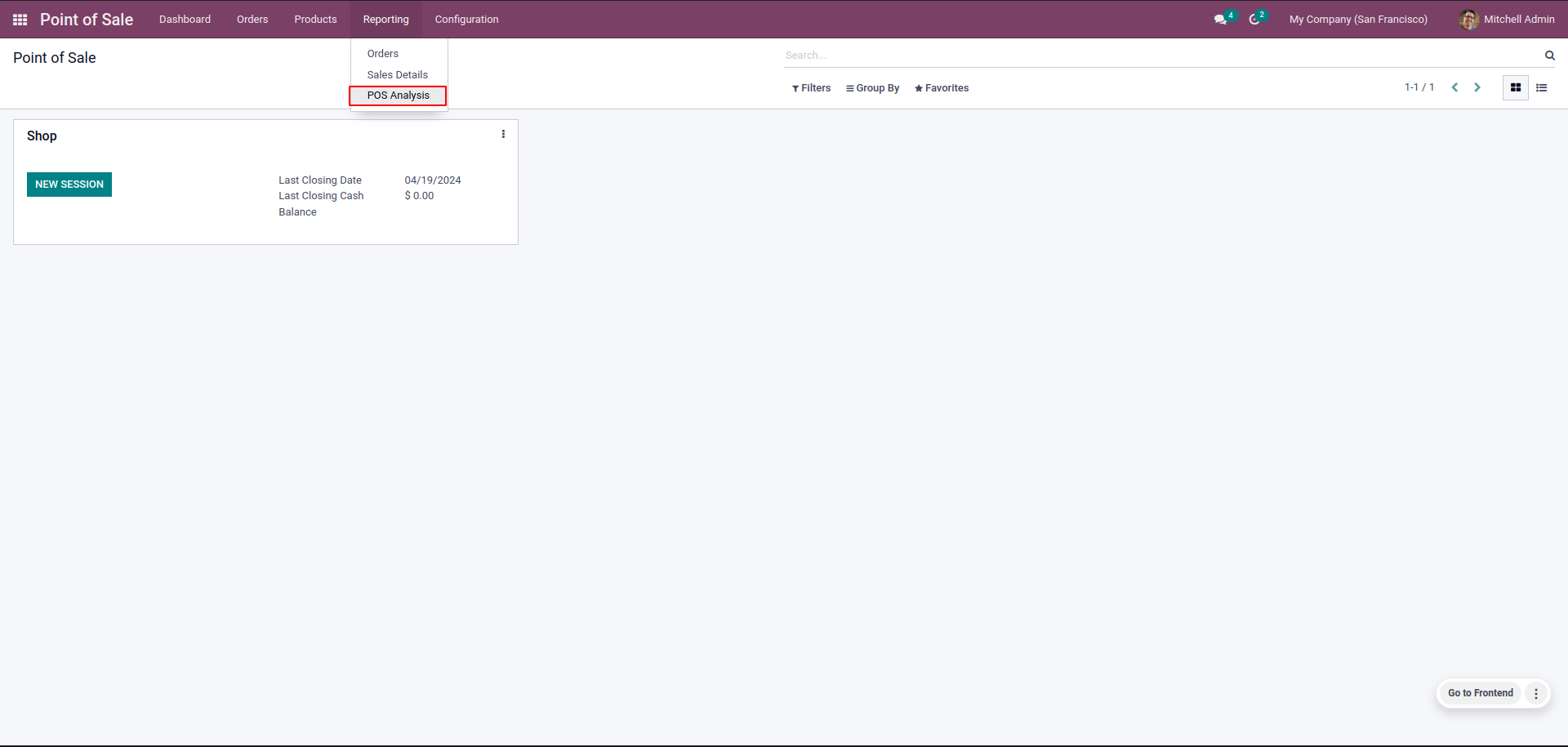Open the Shop card title
The width and height of the screenshot is (1568, 747).
pyautogui.click(x=42, y=136)
